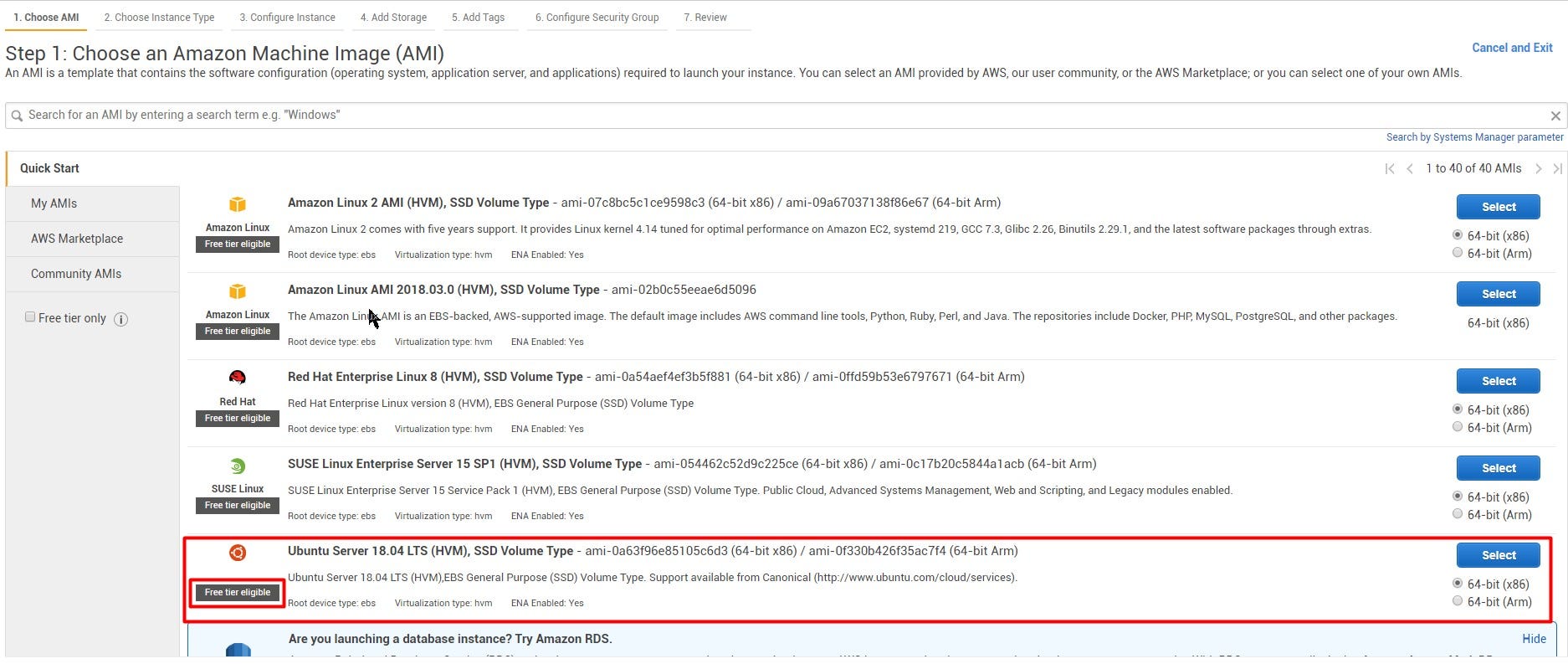Select 64-bit (x86) for Ubuntu Server 18.04
The width and height of the screenshot is (1568, 664).
tap(1458, 584)
